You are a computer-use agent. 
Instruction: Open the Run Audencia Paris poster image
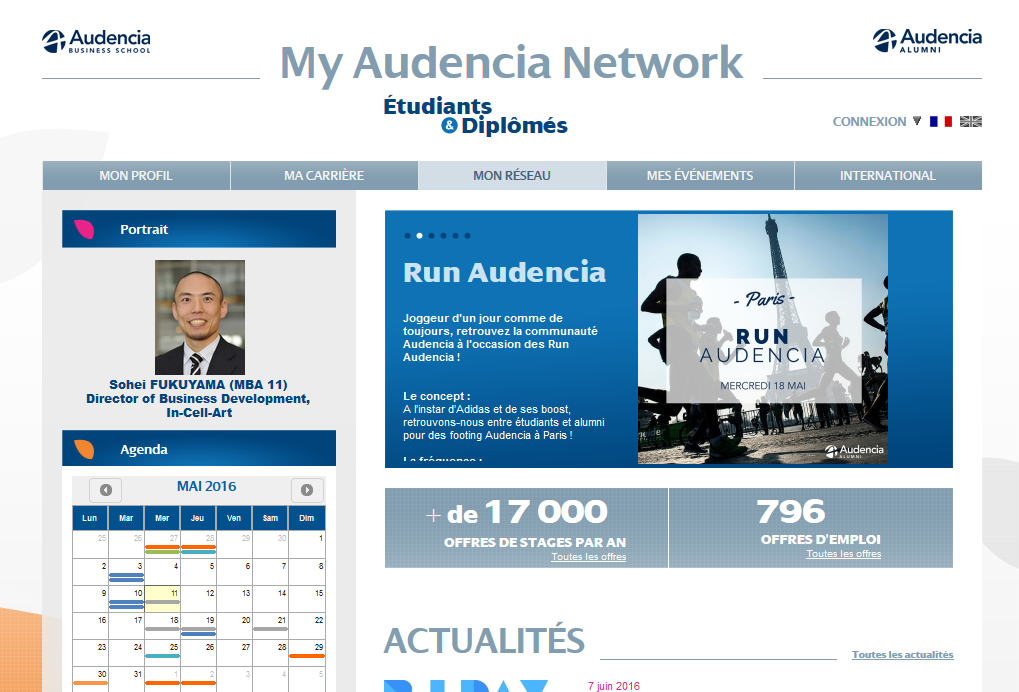click(x=763, y=339)
